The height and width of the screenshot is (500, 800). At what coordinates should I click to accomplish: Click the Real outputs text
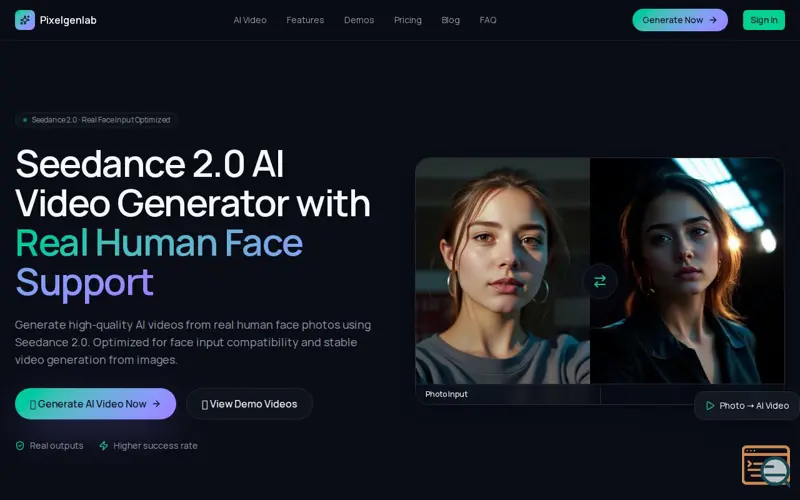pyautogui.click(x=56, y=445)
